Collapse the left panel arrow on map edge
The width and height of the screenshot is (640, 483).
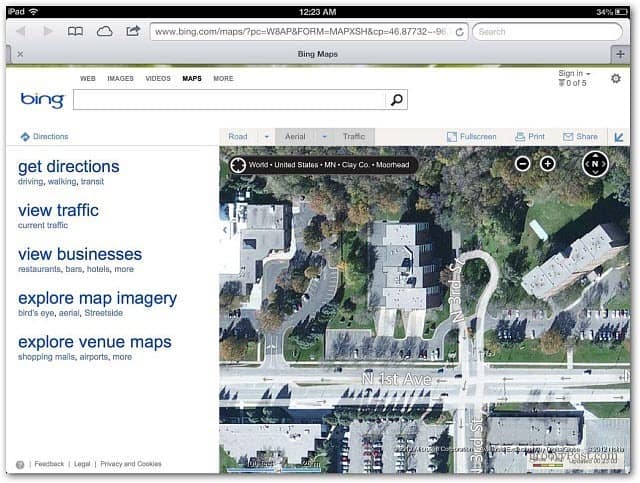[x=225, y=230]
